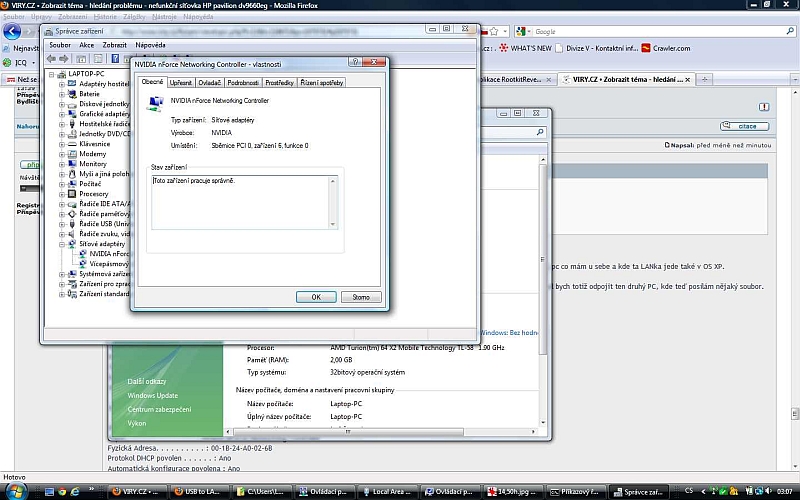Open WHAT'S NEW bookmark

(x=525, y=48)
